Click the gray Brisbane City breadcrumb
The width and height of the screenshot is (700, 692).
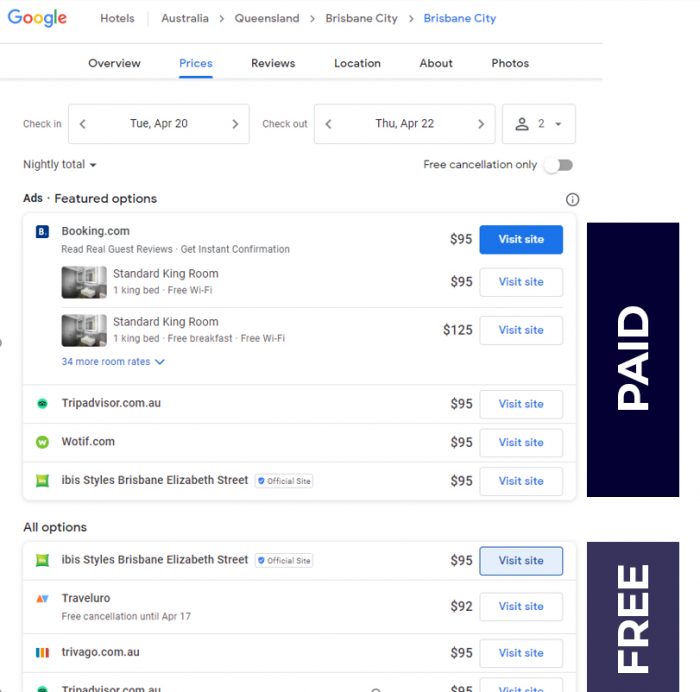(361, 18)
